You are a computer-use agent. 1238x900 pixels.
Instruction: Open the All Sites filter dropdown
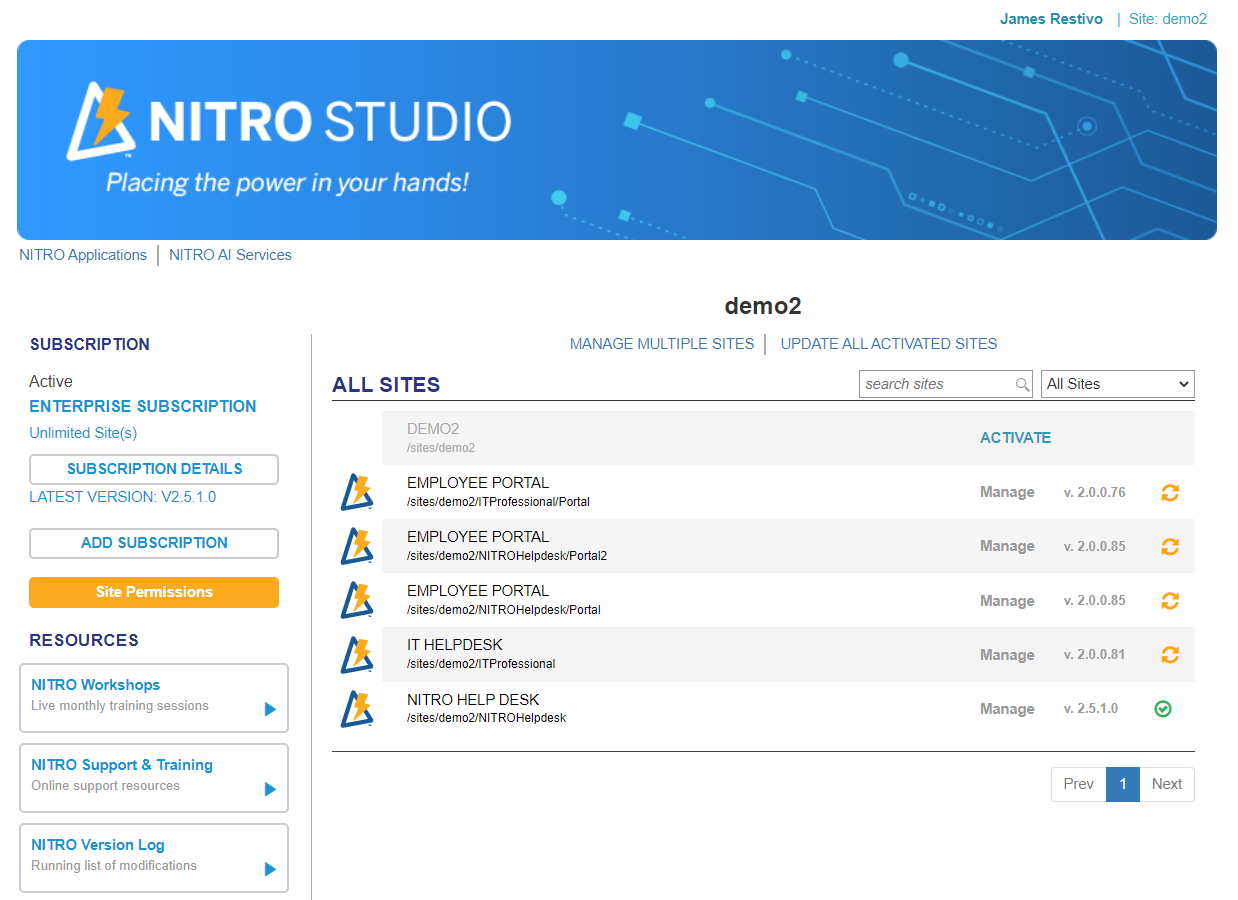1117,384
